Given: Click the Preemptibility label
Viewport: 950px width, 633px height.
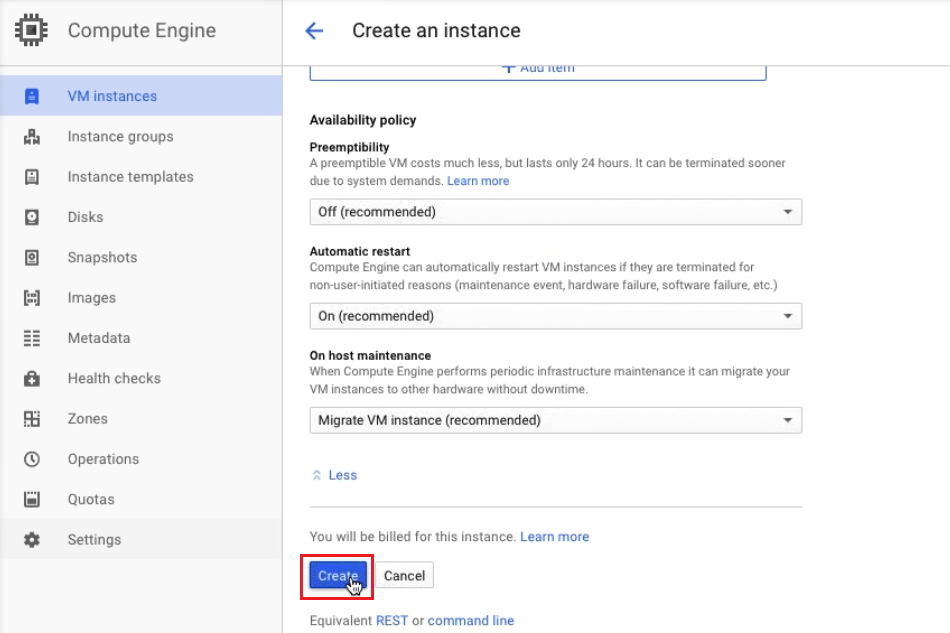Looking at the screenshot, I should 350,147.
